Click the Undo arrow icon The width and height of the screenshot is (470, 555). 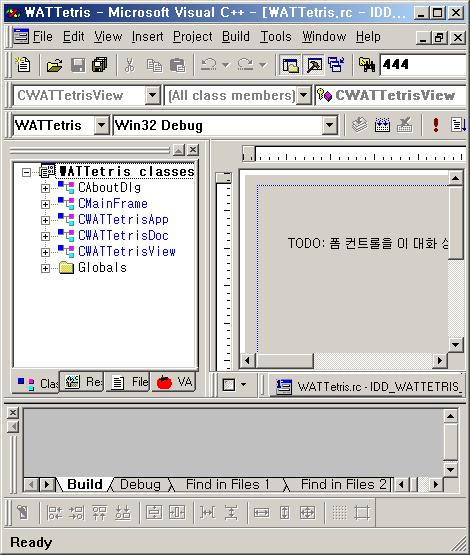pyautogui.click(x=208, y=65)
